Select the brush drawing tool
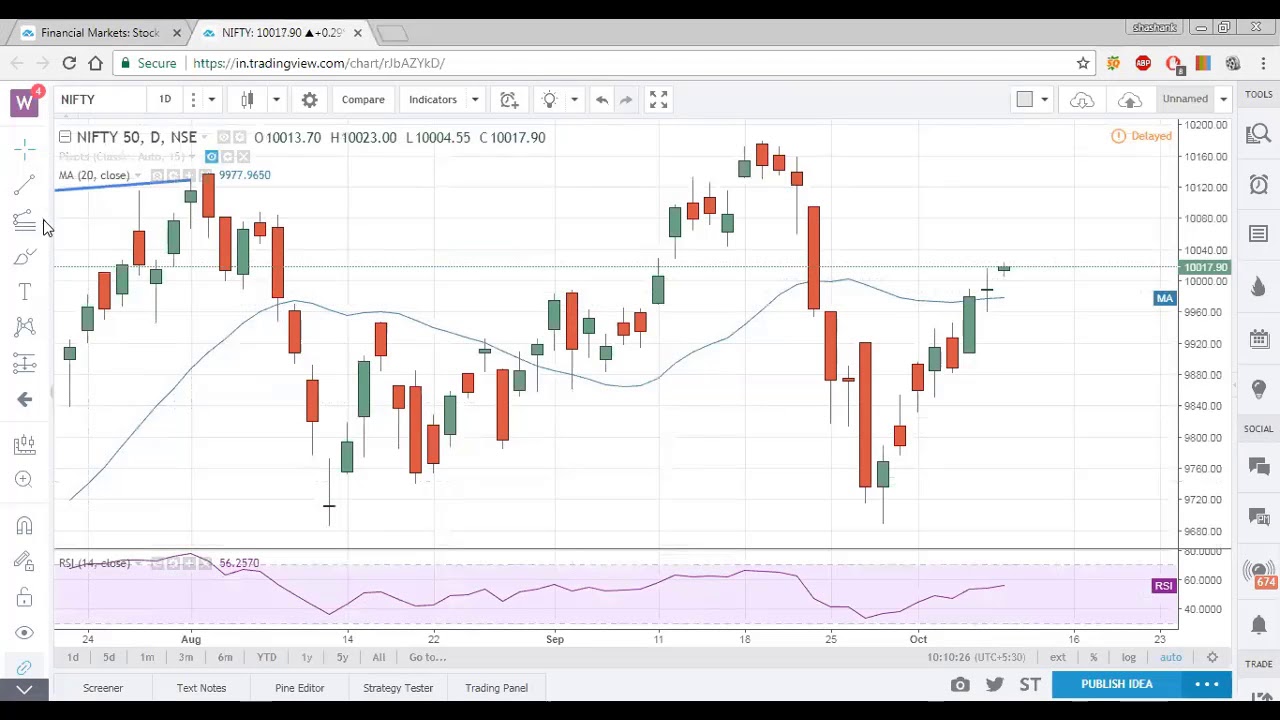1280x720 pixels. point(25,257)
